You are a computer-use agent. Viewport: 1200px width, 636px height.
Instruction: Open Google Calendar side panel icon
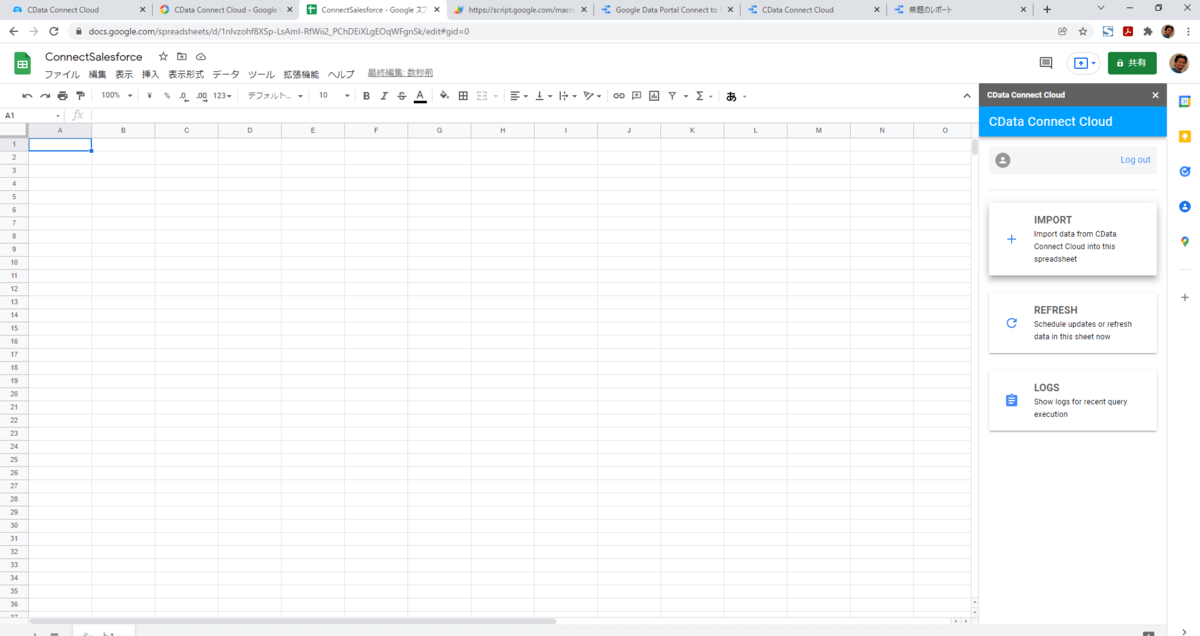[x=1184, y=102]
